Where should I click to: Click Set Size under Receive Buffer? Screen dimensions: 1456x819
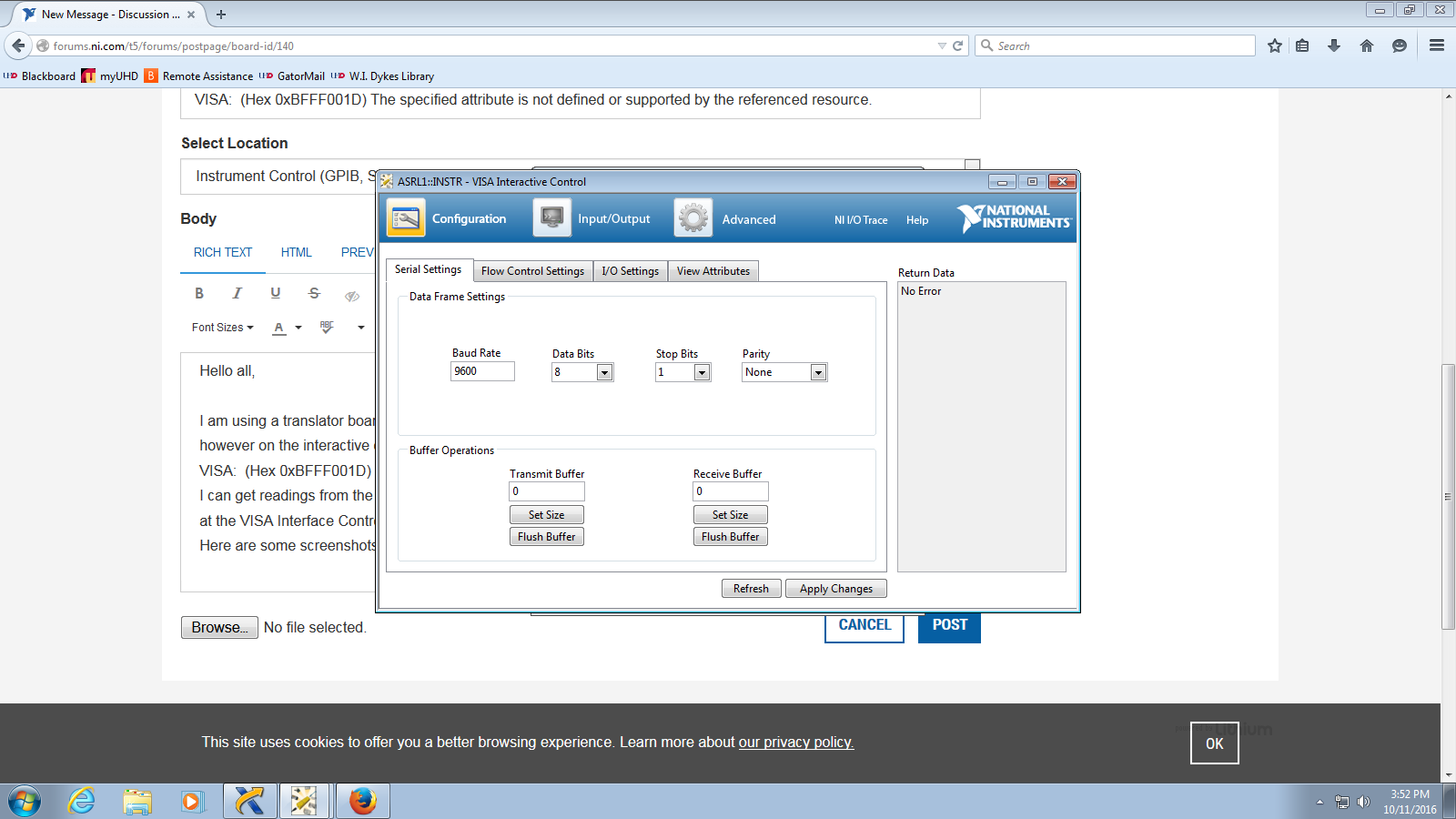[731, 515]
